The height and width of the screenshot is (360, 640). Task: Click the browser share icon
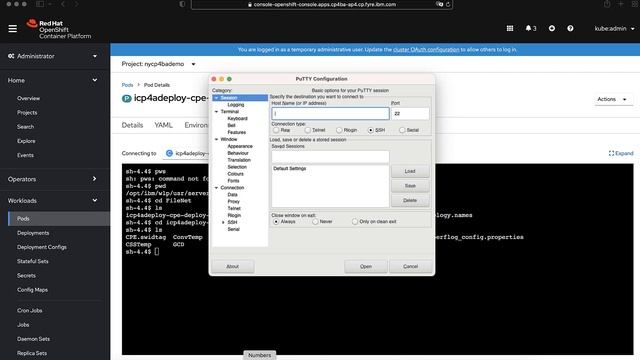click(x=607, y=4)
